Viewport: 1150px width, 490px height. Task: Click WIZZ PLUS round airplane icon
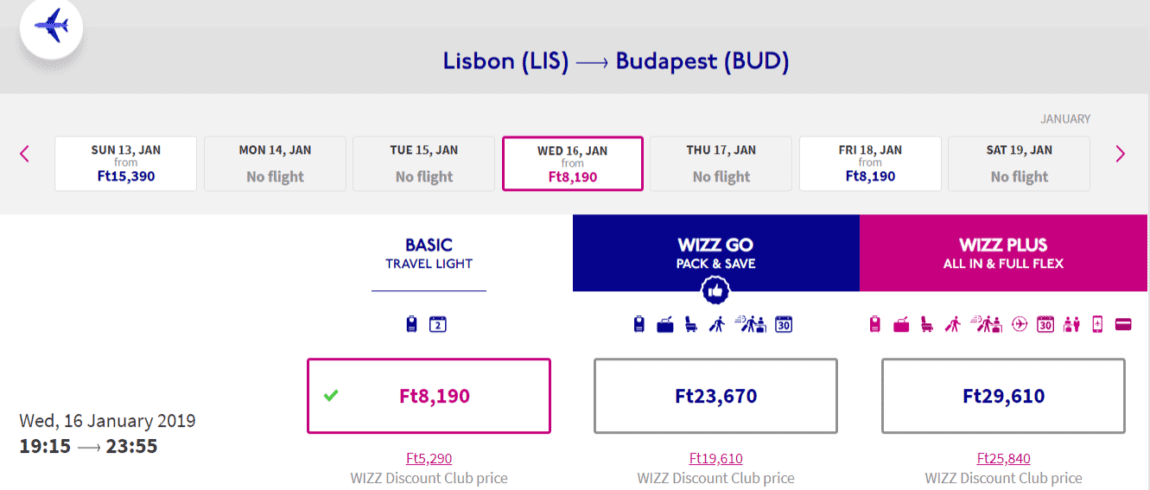[1019, 324]
